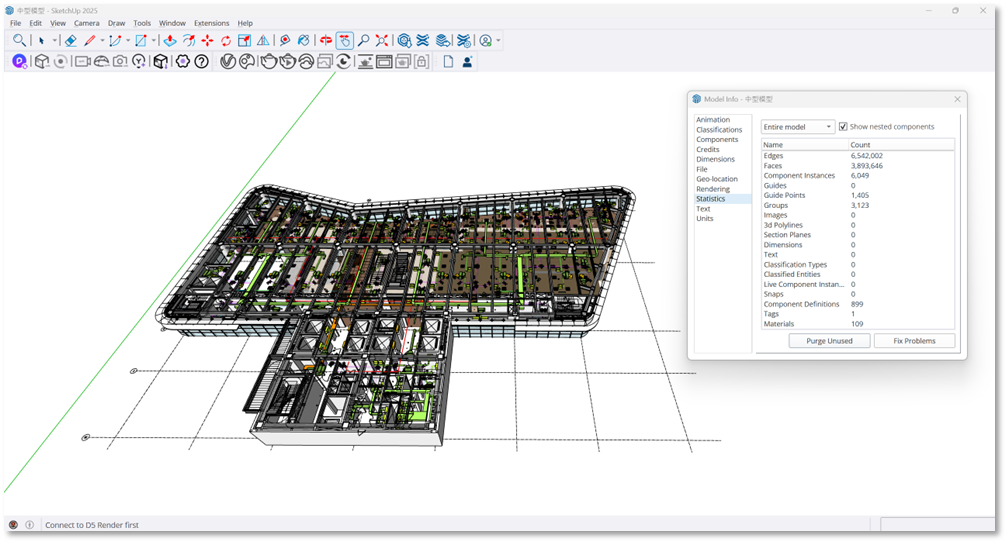1008x544 pixels.
Task: Select Units in Model Info list
Action: [x=705, y=218]
